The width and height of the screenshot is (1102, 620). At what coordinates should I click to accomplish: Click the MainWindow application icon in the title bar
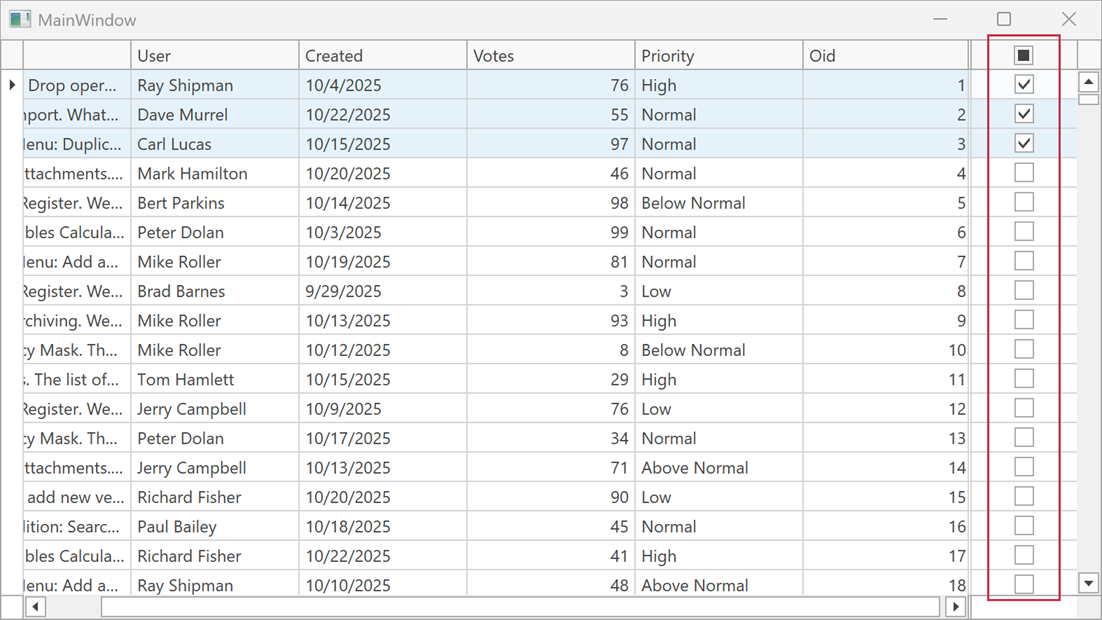pos(22,19)
